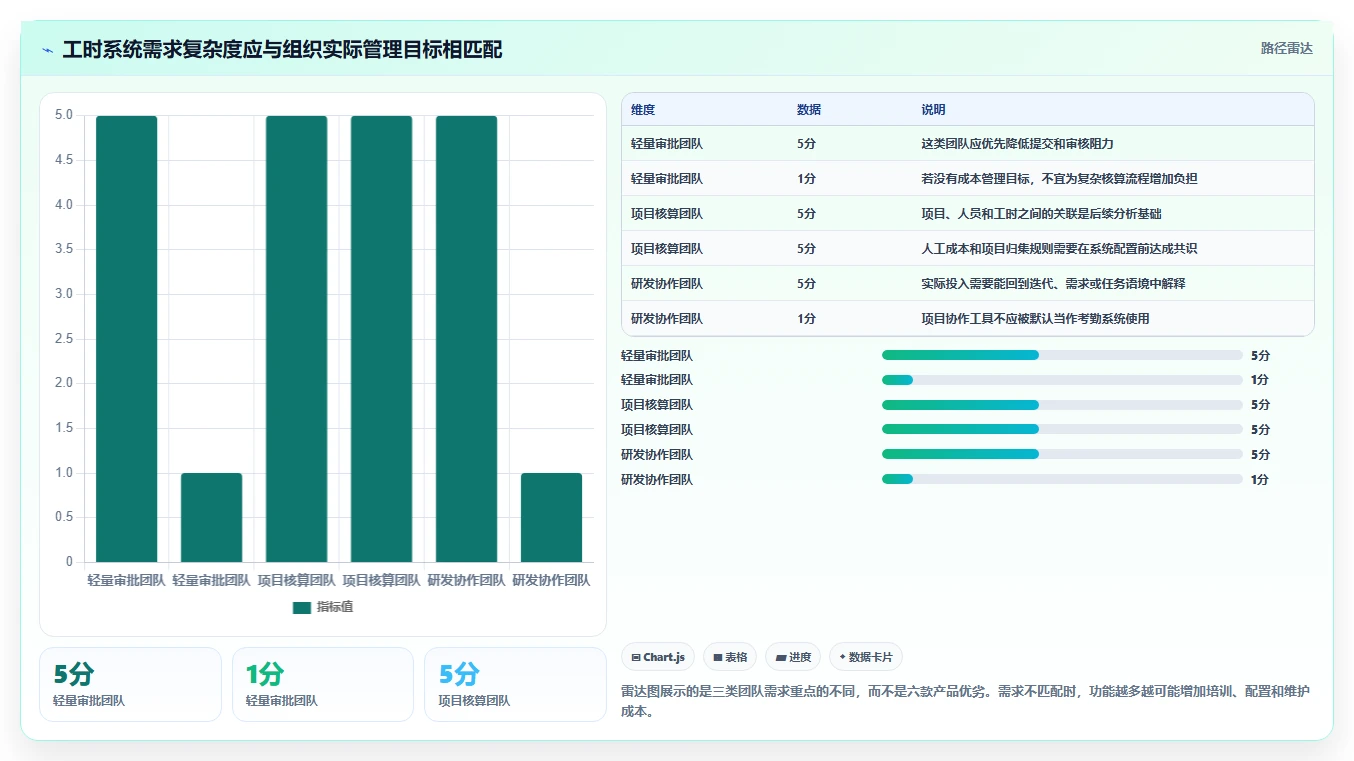Screen dimensions: 1354x761
Task: Select the 表格 tag chip
Action: click(x=730, y=657)
